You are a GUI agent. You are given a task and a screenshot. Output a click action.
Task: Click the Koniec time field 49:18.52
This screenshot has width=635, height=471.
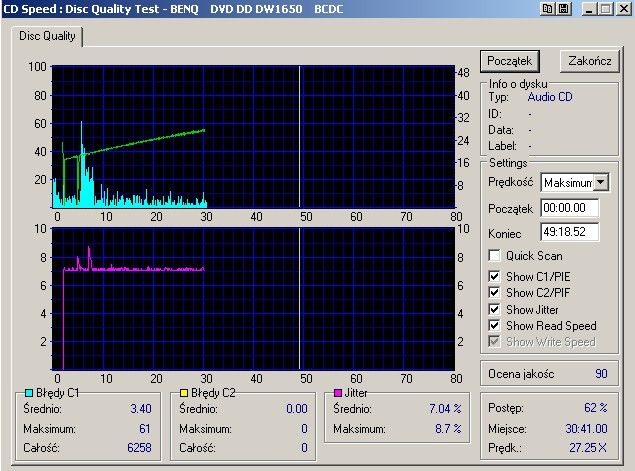(570, 232)
